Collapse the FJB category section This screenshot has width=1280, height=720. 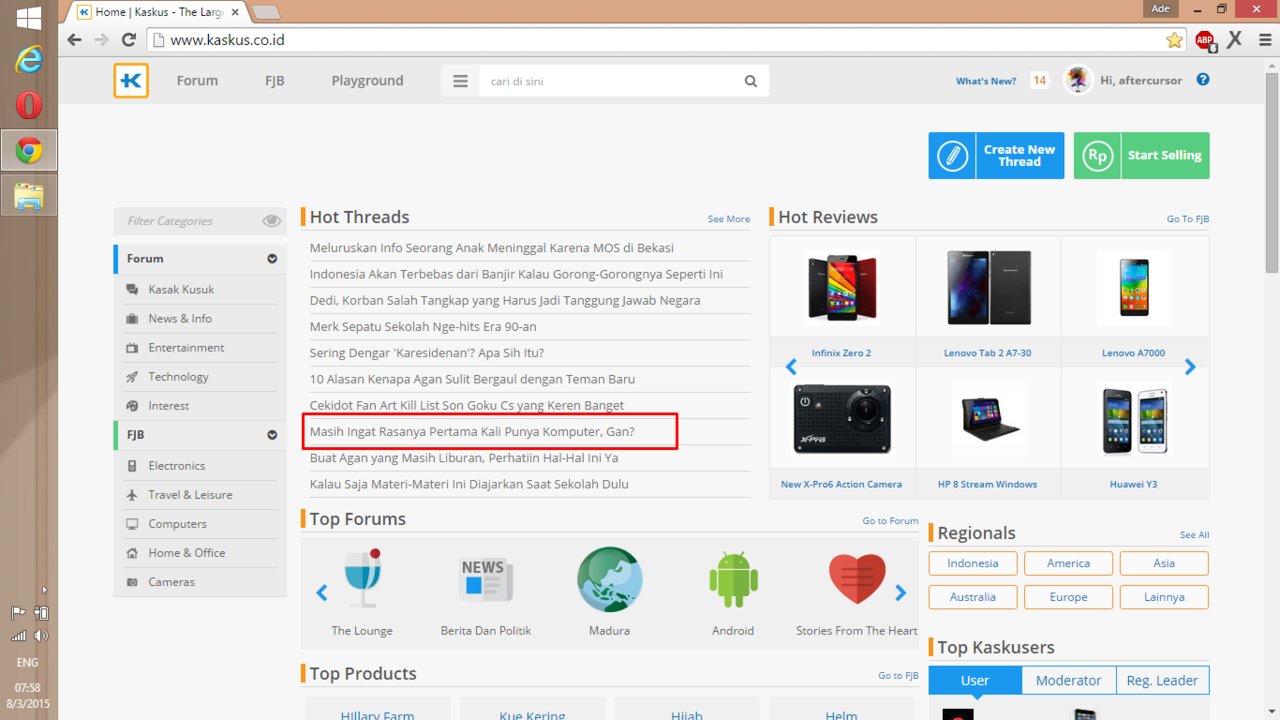272,435
